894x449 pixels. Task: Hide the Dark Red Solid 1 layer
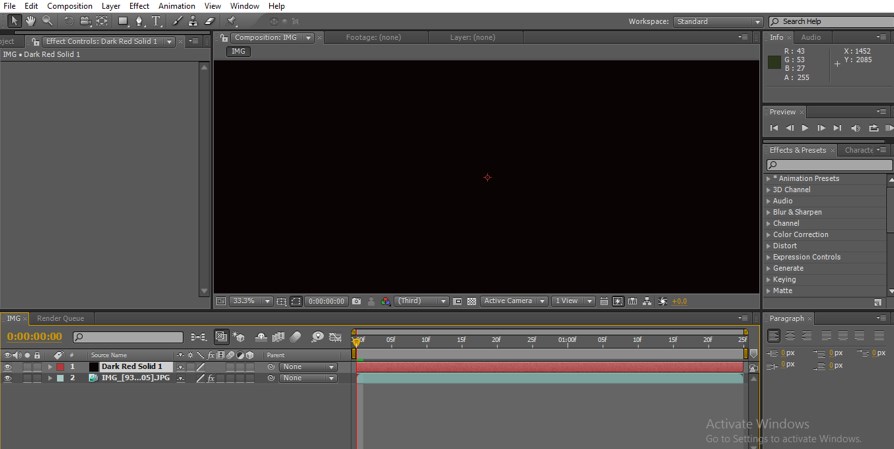click(x=7, y=367)
